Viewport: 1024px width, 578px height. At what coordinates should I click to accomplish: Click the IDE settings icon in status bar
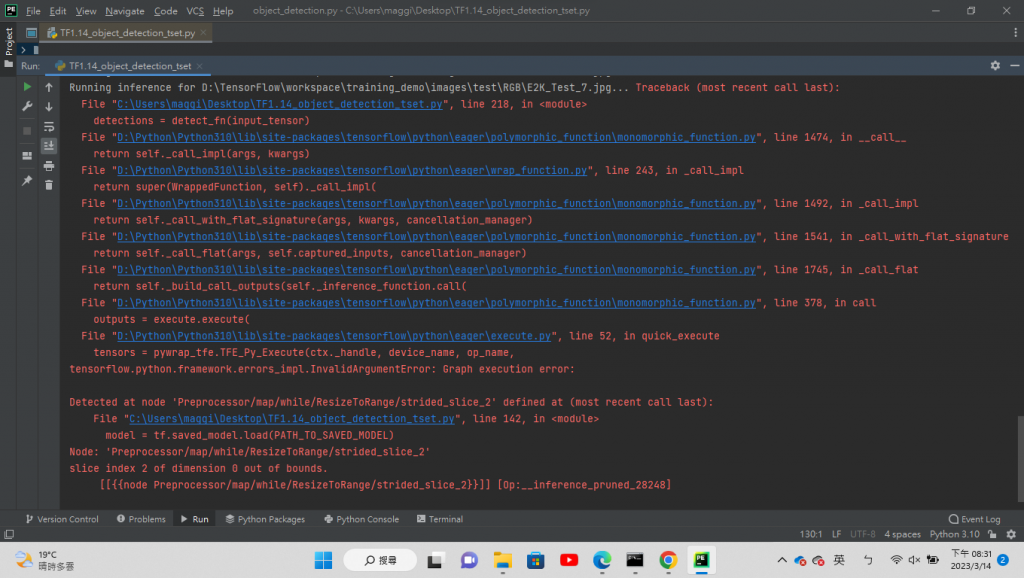click(1012, 534)
